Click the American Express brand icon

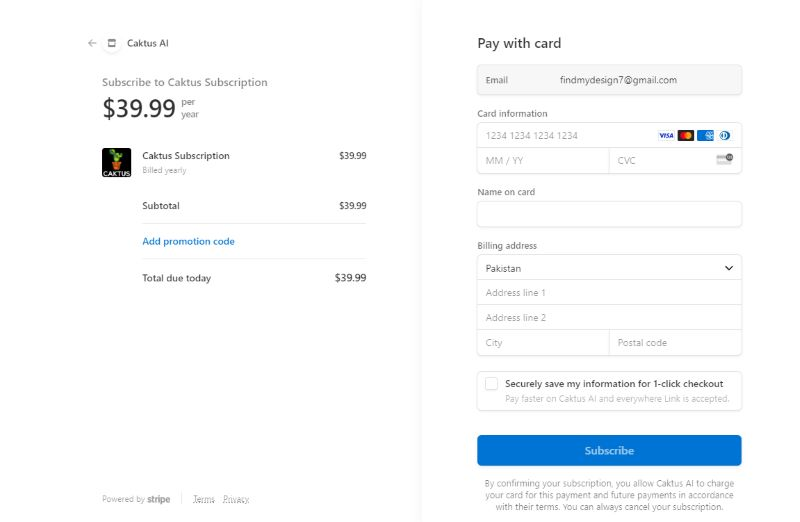click(x=705, y=136)
